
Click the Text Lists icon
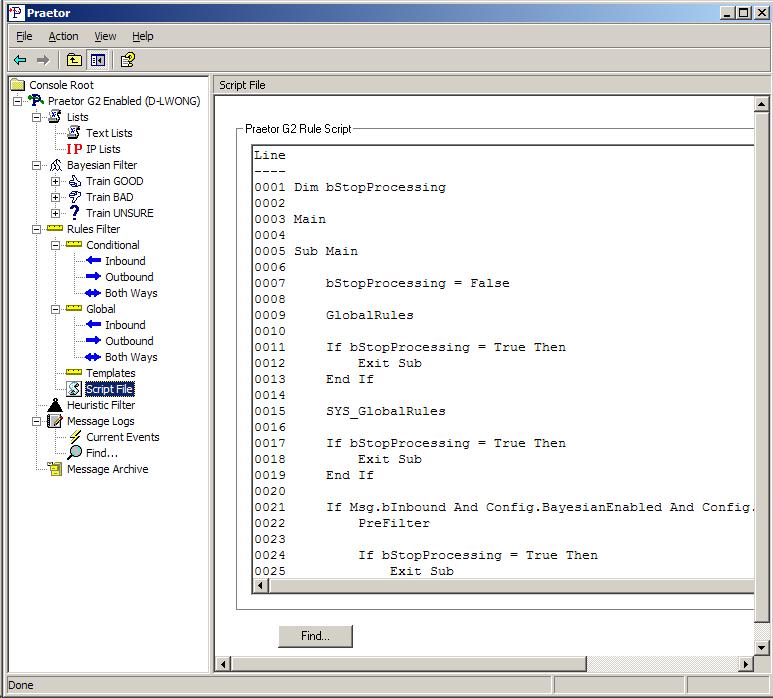coord(74,133)
